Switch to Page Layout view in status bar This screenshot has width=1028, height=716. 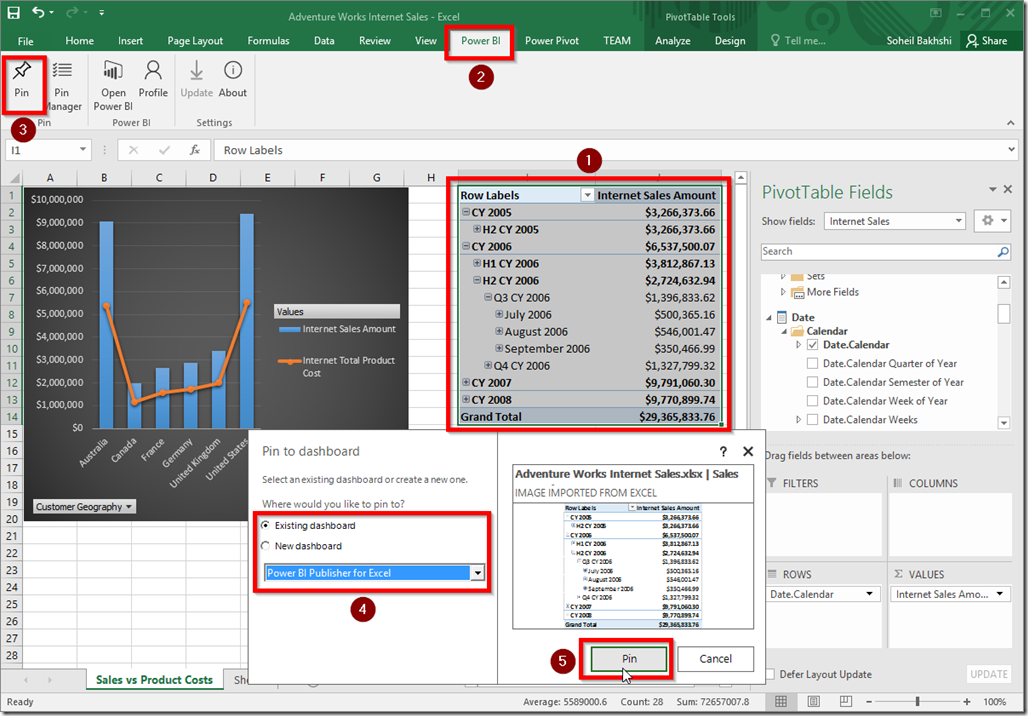[x=814, y=702]
